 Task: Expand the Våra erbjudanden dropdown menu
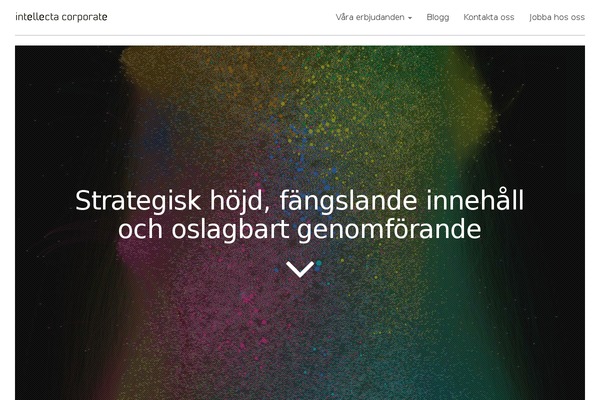click(x=373, y=17)
